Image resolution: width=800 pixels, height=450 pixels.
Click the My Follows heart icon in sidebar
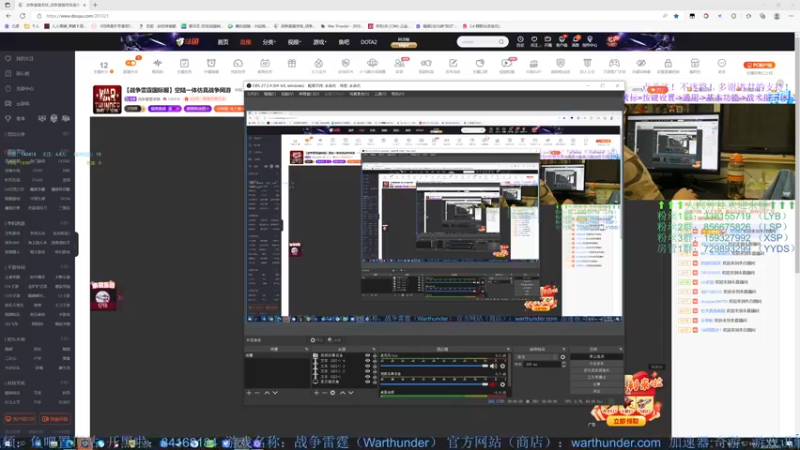(x=8, y=59)
